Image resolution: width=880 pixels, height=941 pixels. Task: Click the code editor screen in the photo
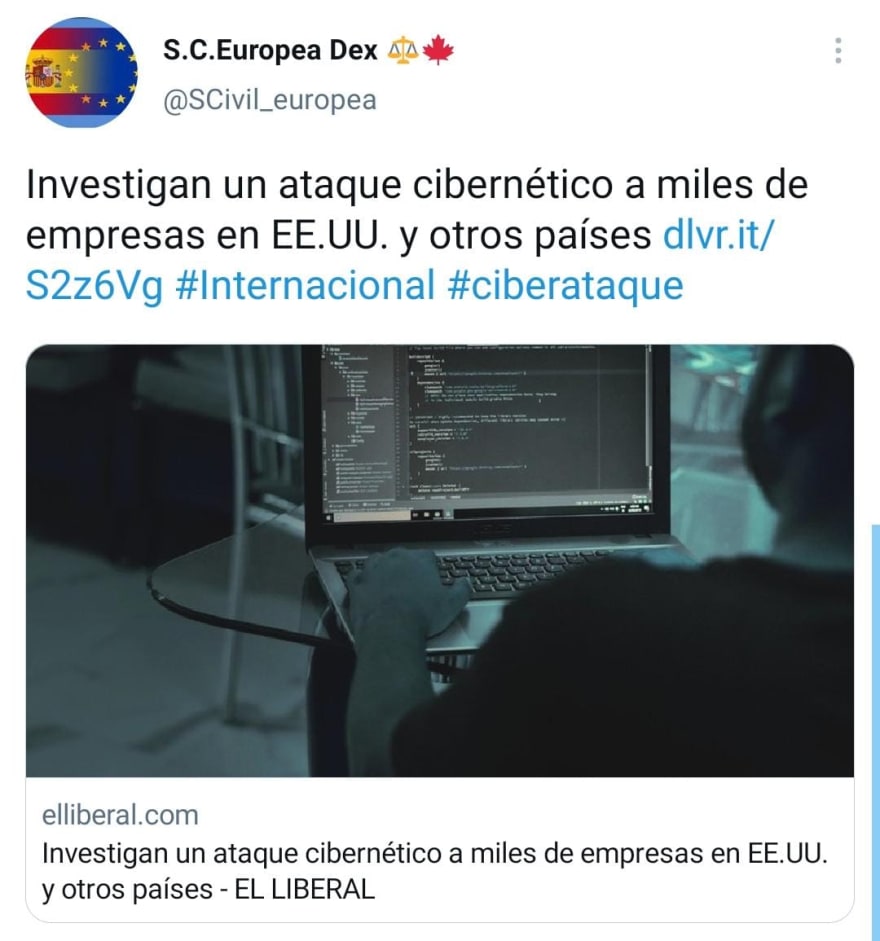pos(486,432)
